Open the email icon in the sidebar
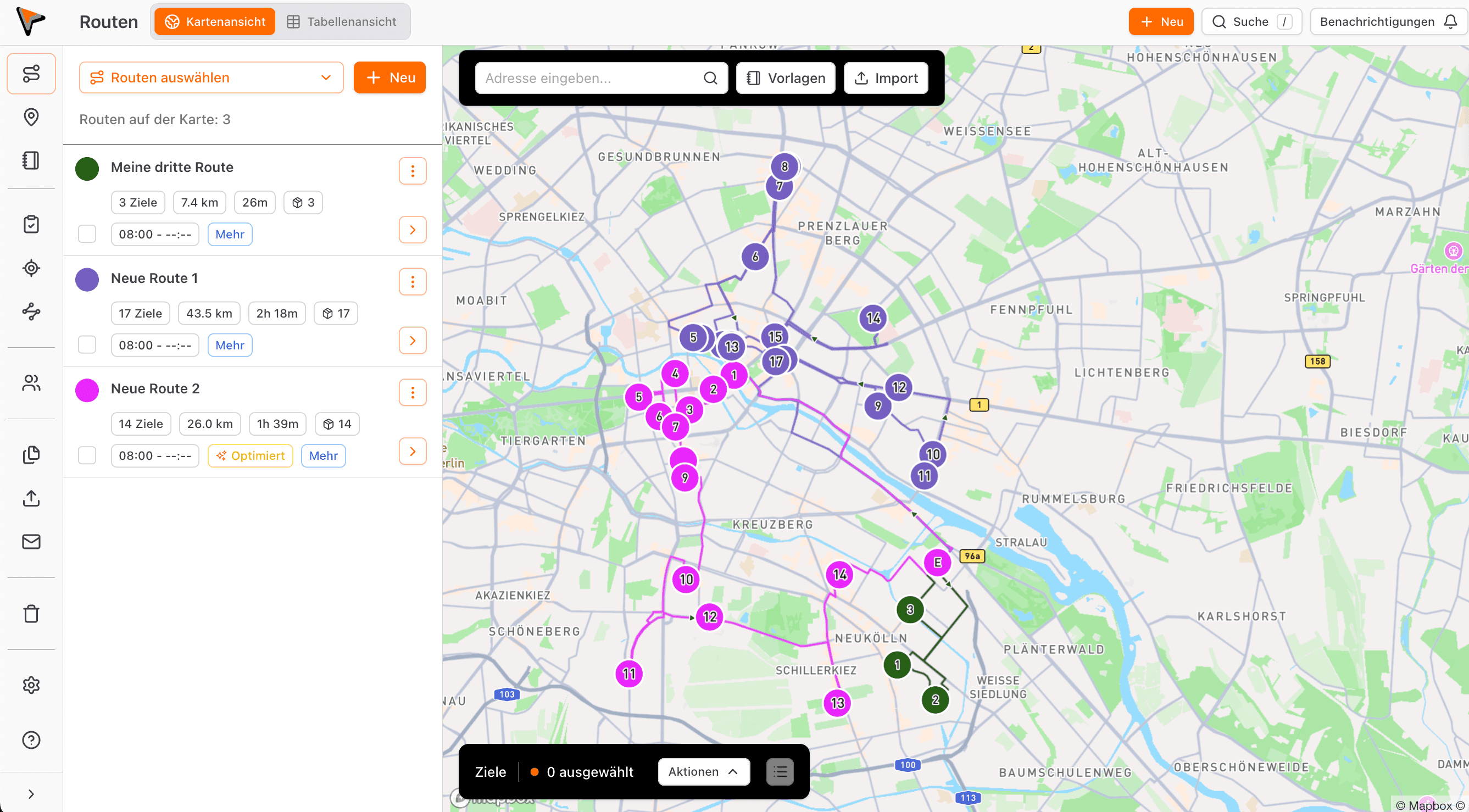The width and height of the screenshot is (1469, 812). pyautogui.click(x=31, y=542)
